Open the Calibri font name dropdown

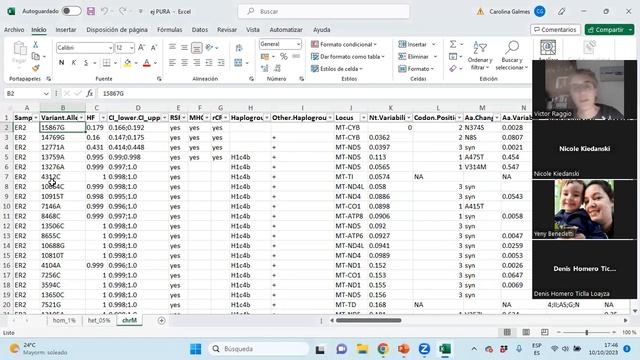point(110,48)
